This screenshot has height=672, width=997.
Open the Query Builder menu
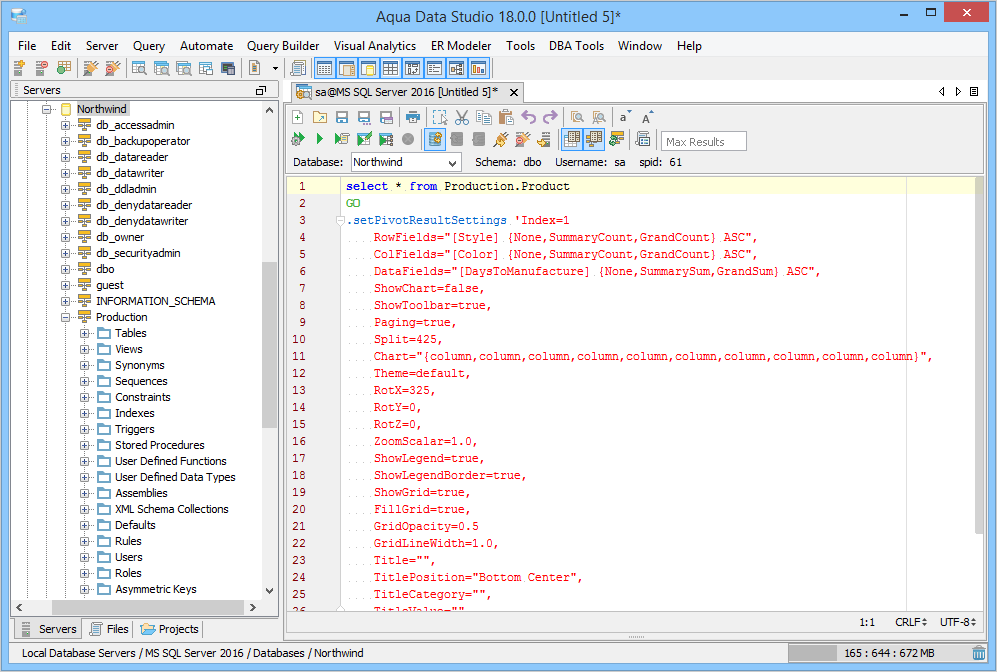(283, 46)
